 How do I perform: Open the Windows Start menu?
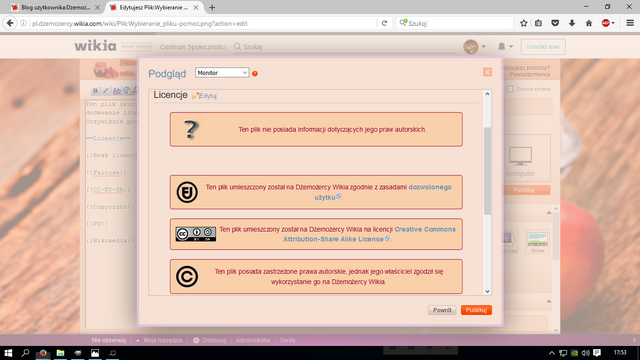click(x=8, y=353)
